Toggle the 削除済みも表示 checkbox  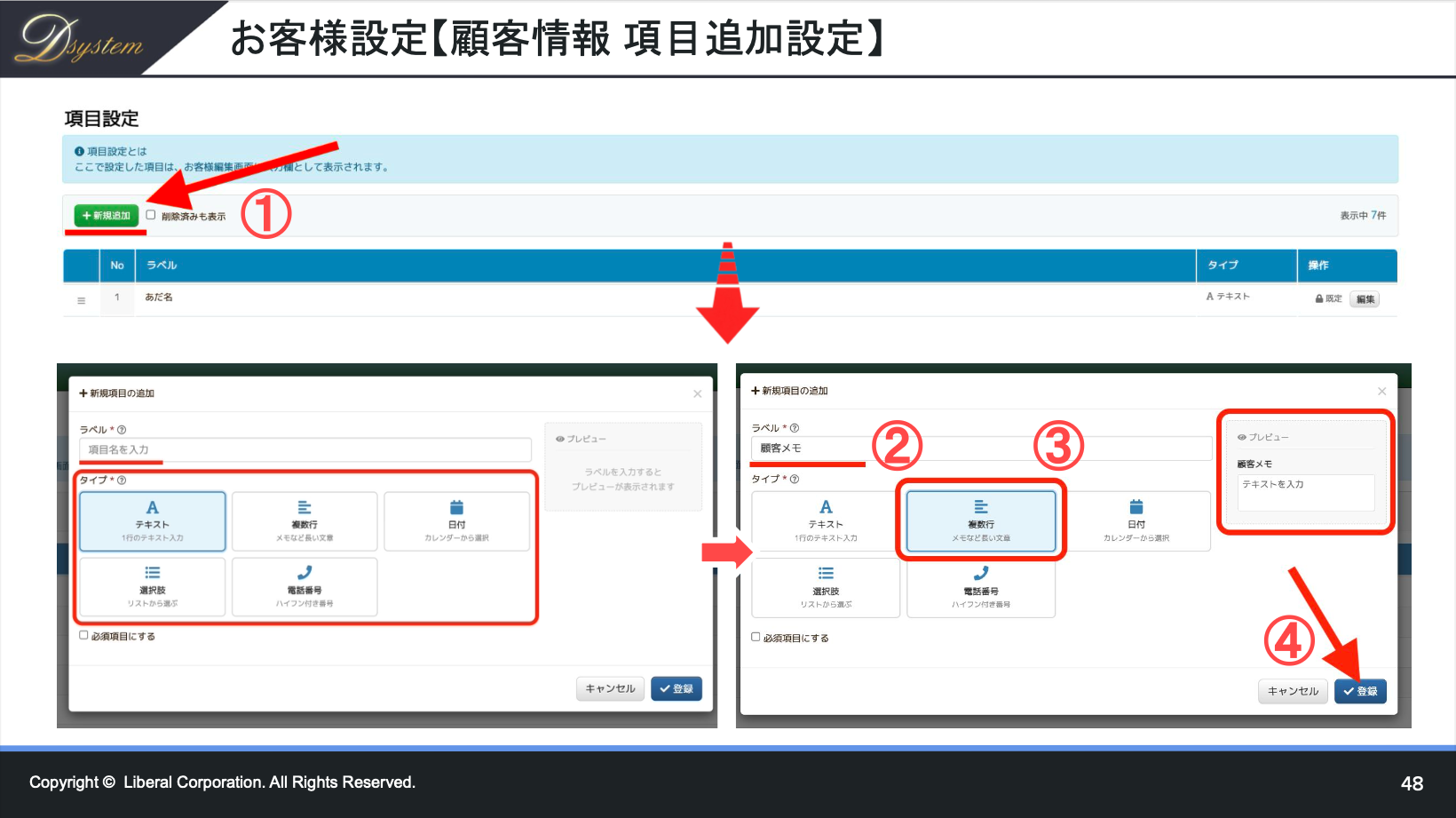coord(151,215)
